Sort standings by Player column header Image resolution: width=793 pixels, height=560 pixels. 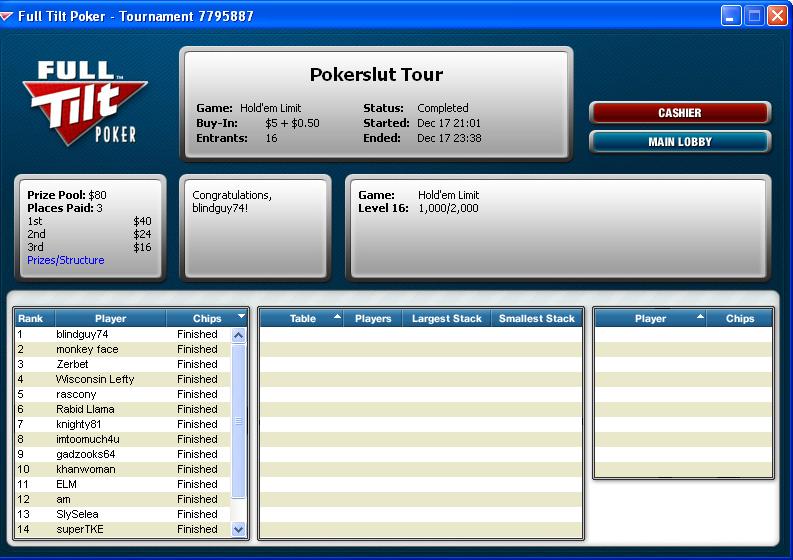pyautogui.click(x=110, y=318)
